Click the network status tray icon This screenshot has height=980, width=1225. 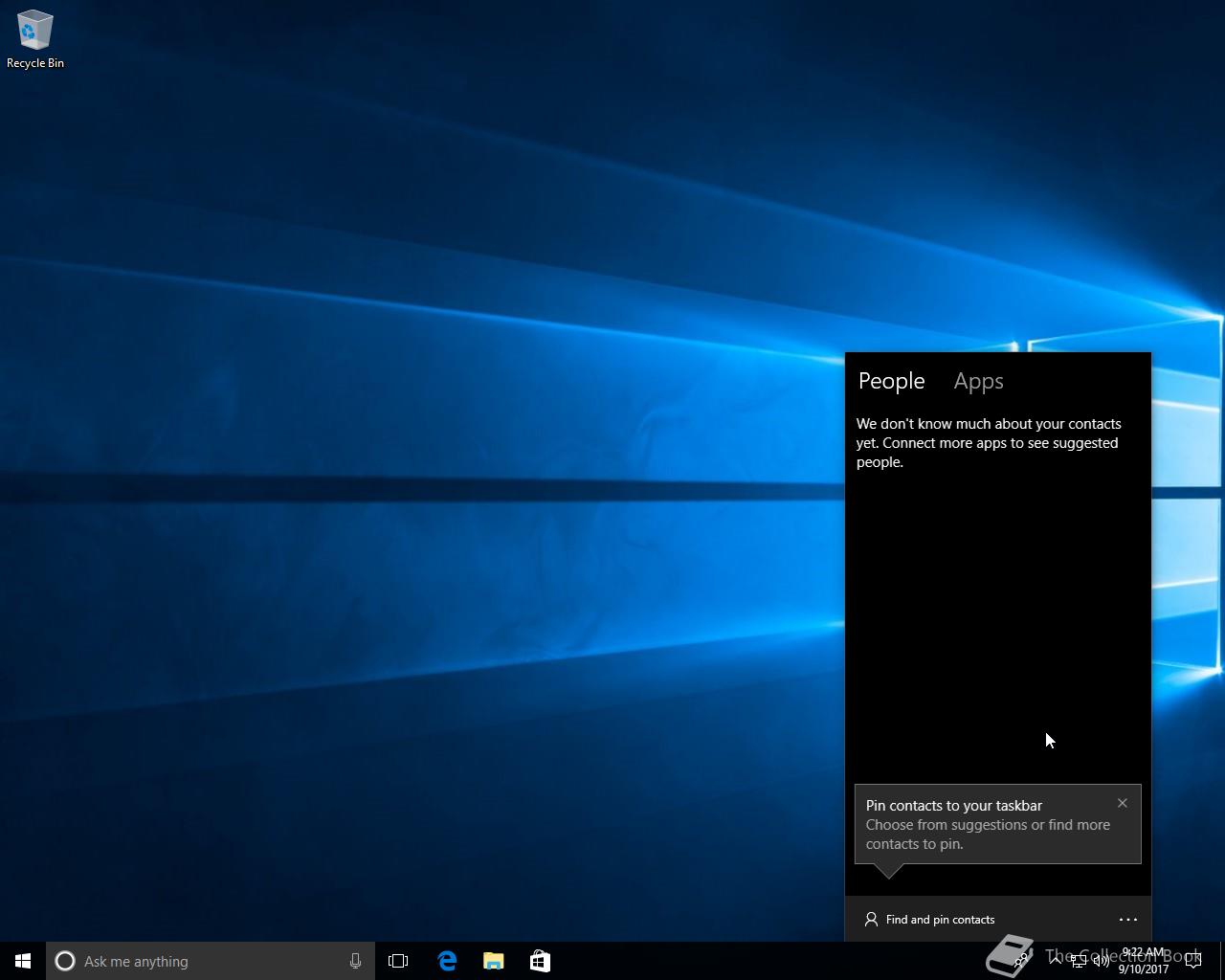coord(1079,961)
